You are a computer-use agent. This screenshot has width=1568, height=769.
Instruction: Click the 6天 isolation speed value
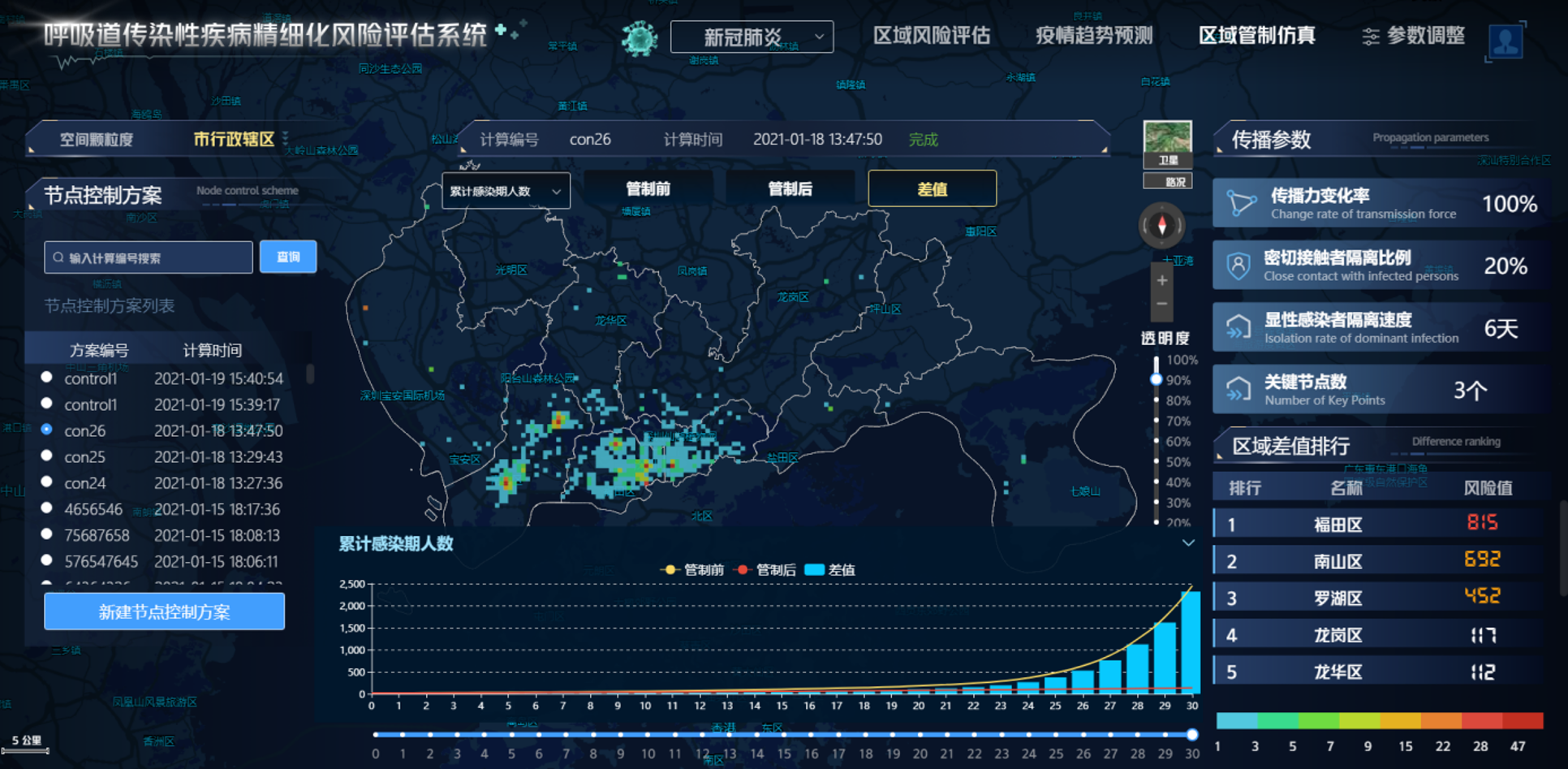pos(1501,328)
